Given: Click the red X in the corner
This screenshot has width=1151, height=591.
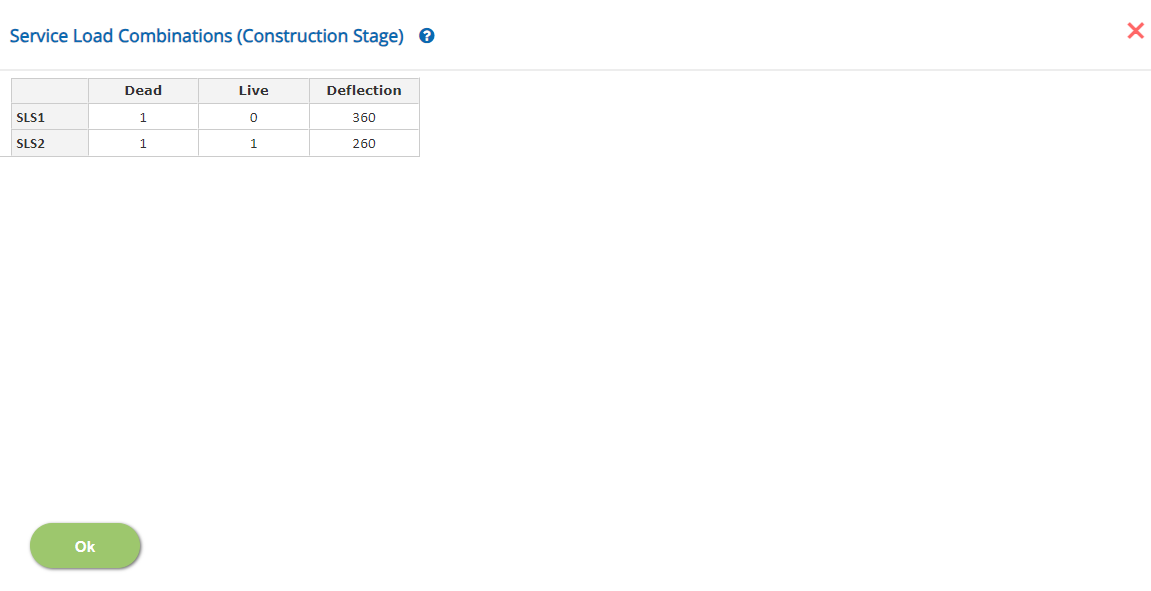Looking at the screenshot, I should click(x=1135, y=30).
